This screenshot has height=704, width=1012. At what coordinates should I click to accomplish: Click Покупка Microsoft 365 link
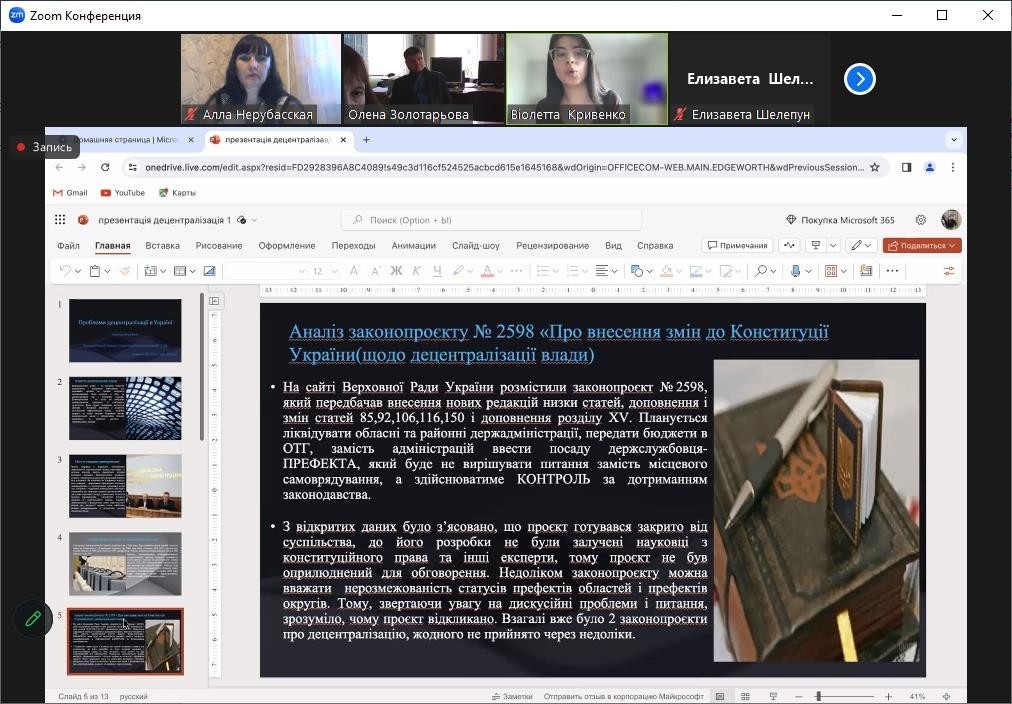pyautogui.click(x=840, y=220)
